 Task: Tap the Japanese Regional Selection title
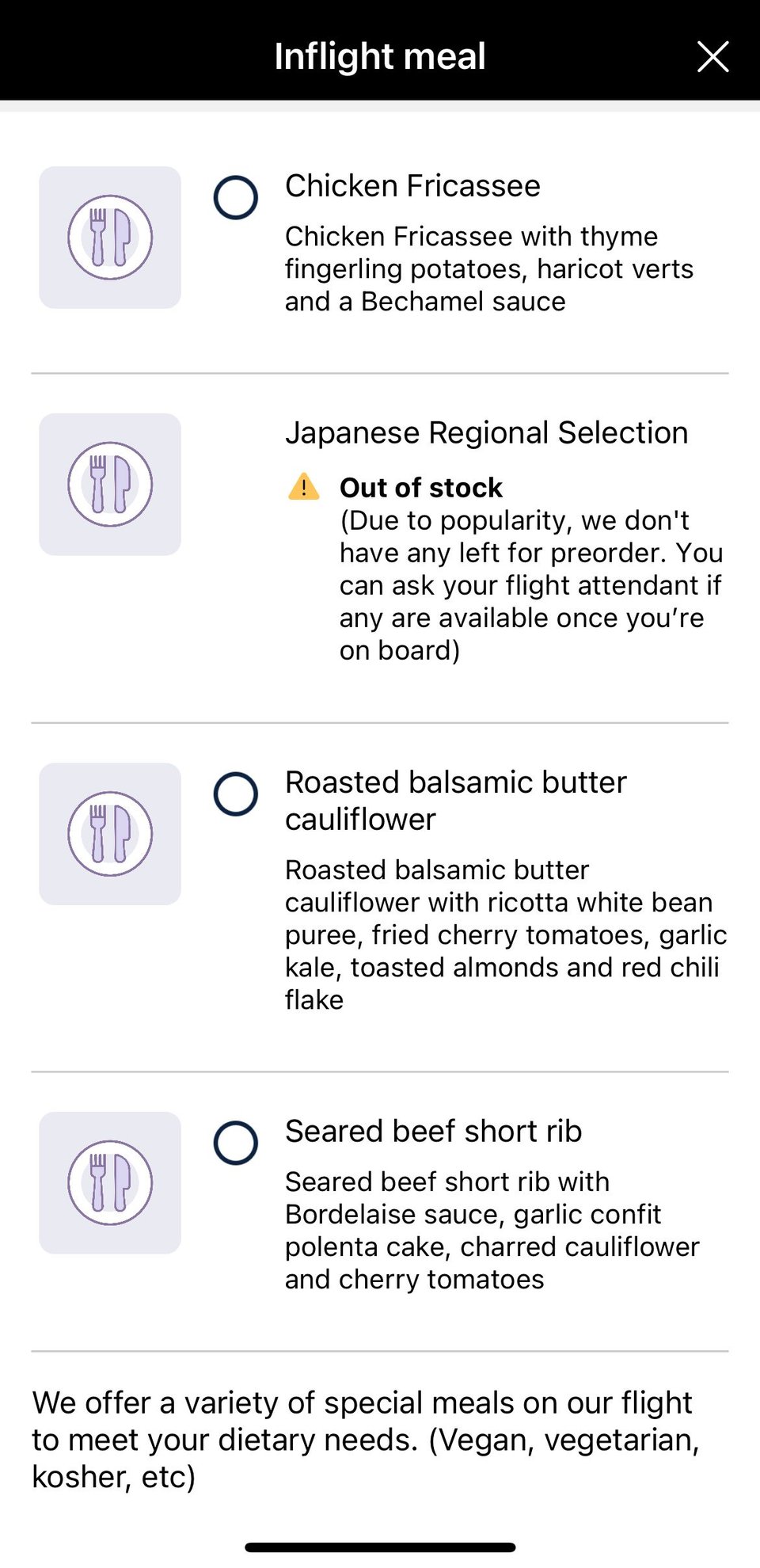point(486,433)
